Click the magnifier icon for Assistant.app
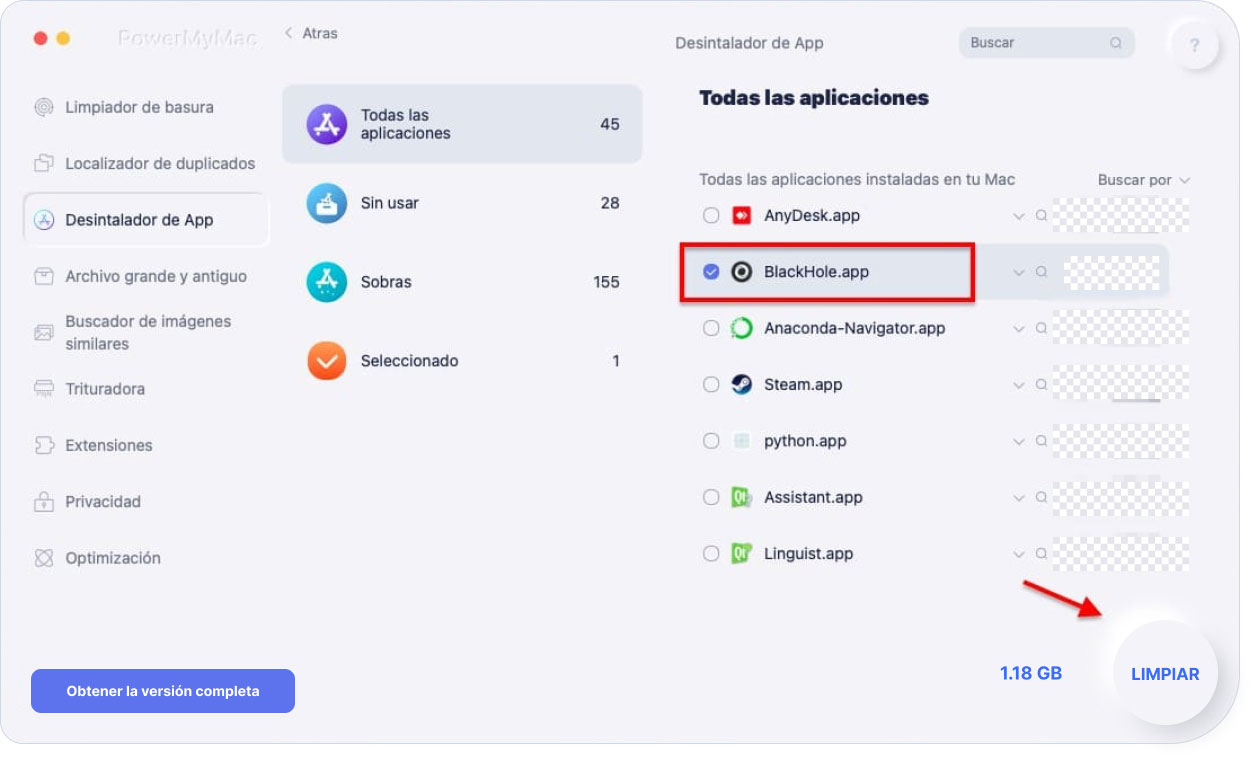The image size is (1253, 760). [1041, 497]
